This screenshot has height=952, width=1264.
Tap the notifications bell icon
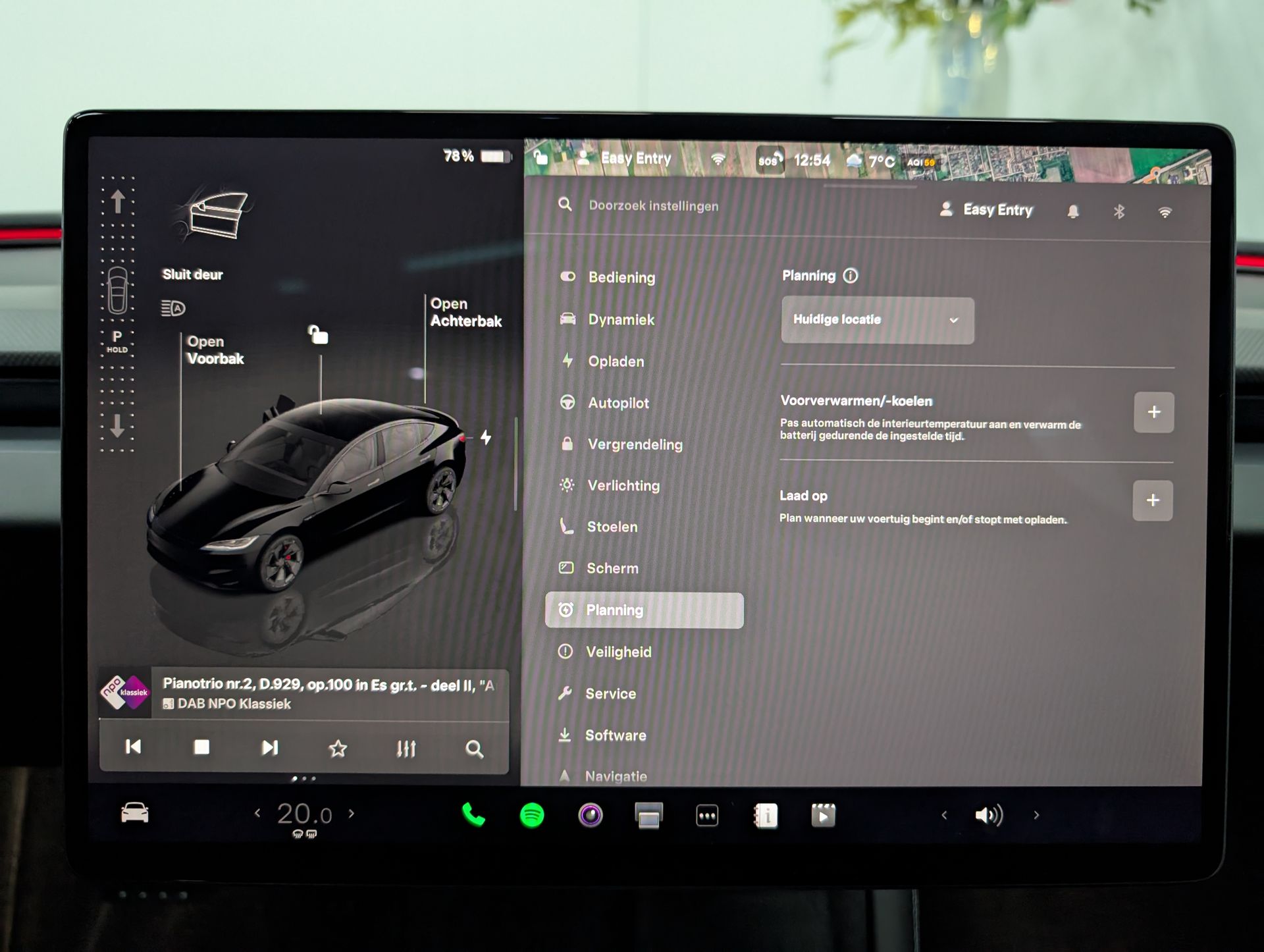(x=1073, y=211)
